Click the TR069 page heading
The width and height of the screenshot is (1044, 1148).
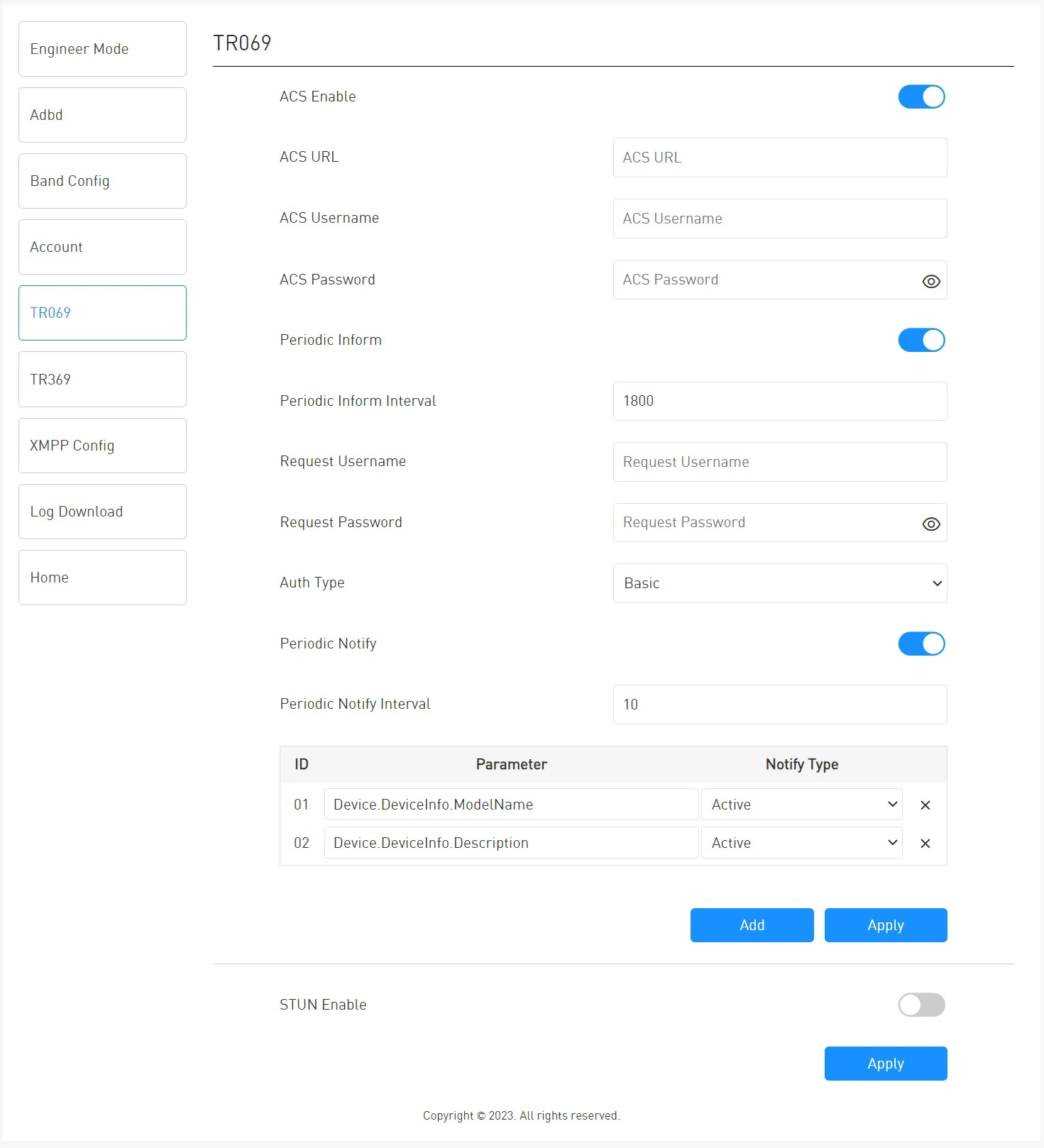point(242,43)
